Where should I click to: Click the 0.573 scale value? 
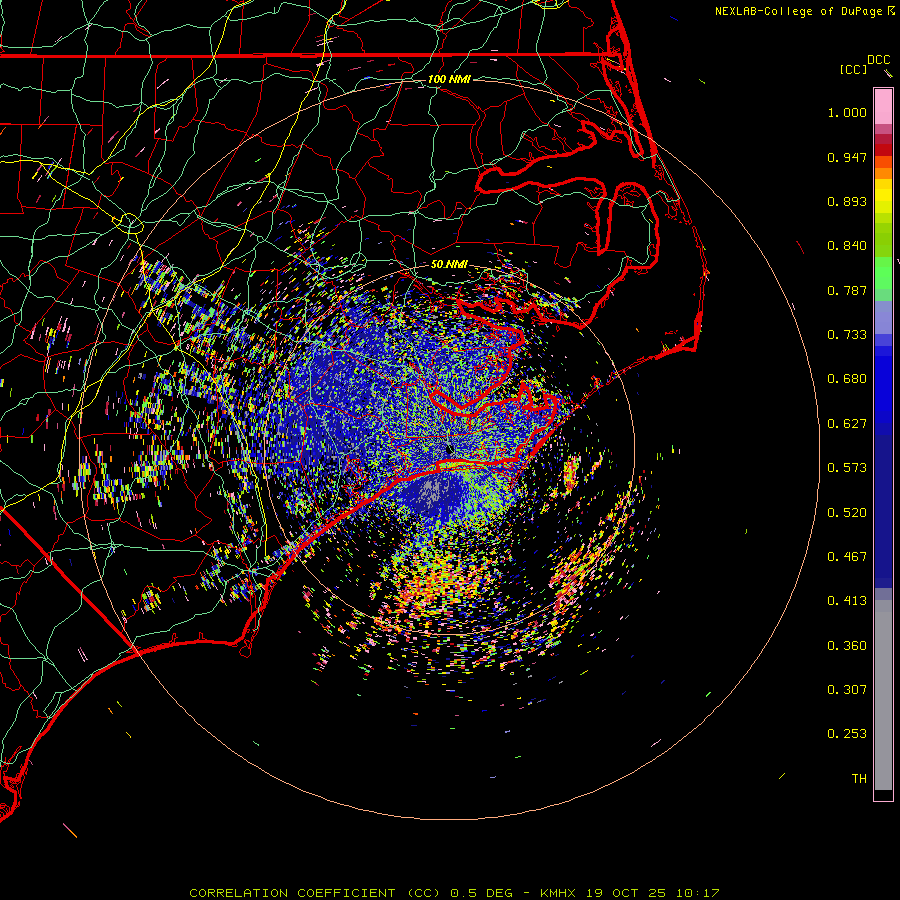point(847,468)
